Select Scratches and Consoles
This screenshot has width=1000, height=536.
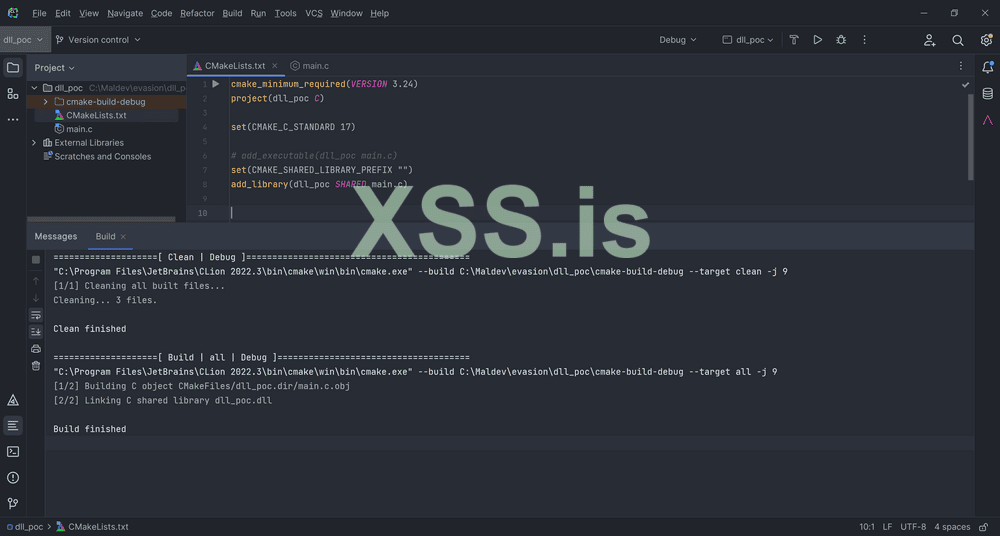[x=103, y=156]
